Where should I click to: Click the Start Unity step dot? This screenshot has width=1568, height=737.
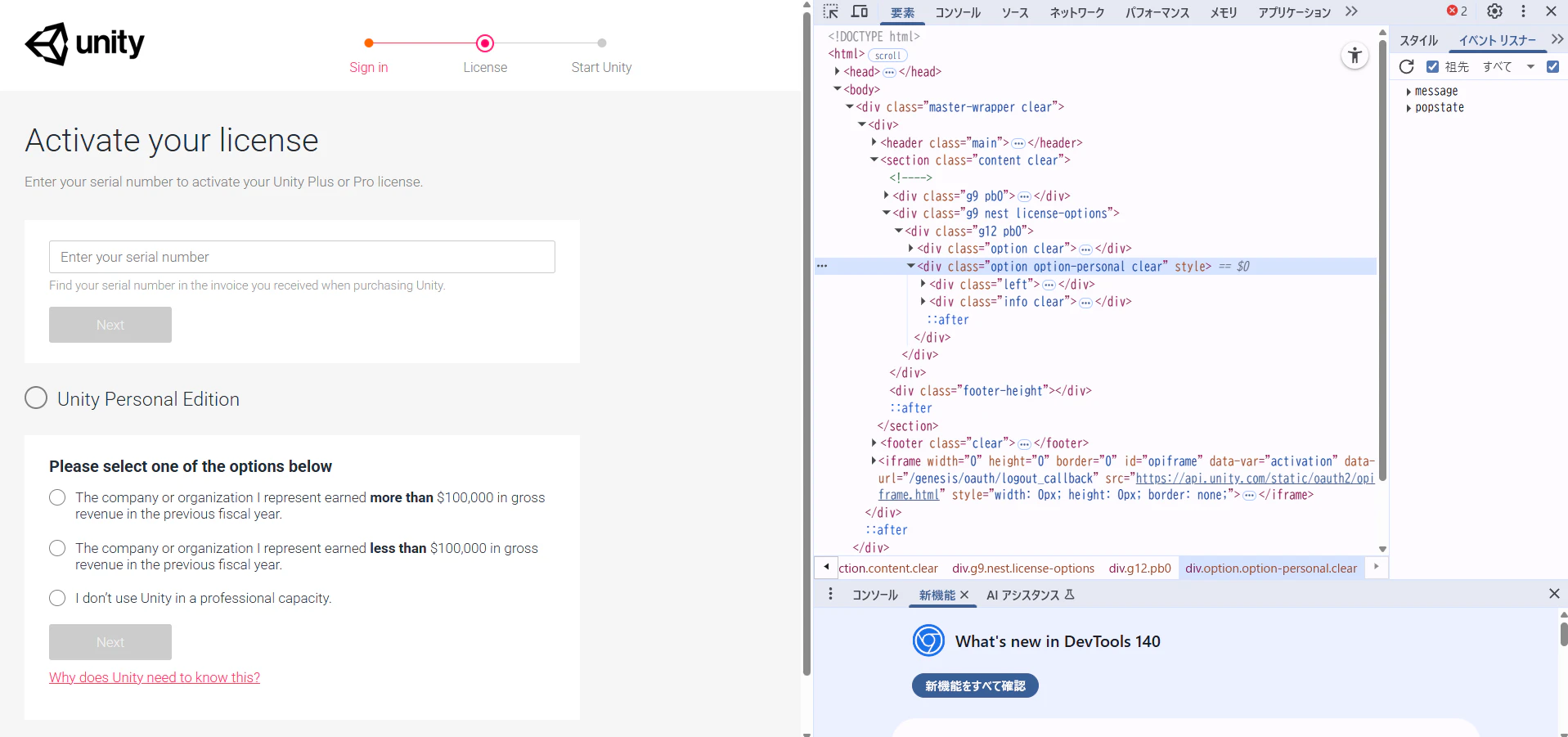(602, 43)
